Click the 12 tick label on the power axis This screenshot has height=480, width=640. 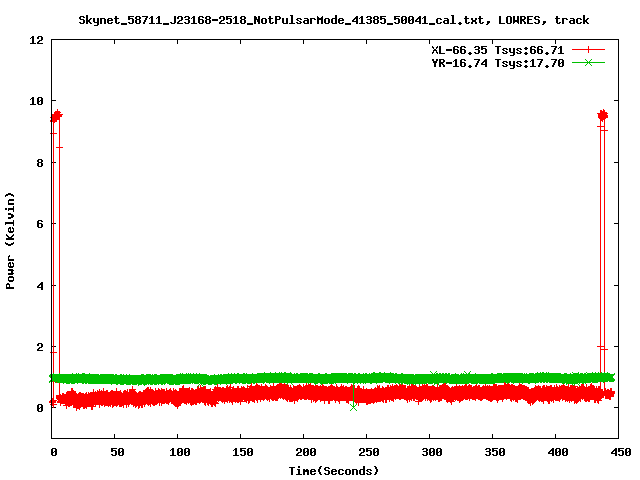pos(36,40)
